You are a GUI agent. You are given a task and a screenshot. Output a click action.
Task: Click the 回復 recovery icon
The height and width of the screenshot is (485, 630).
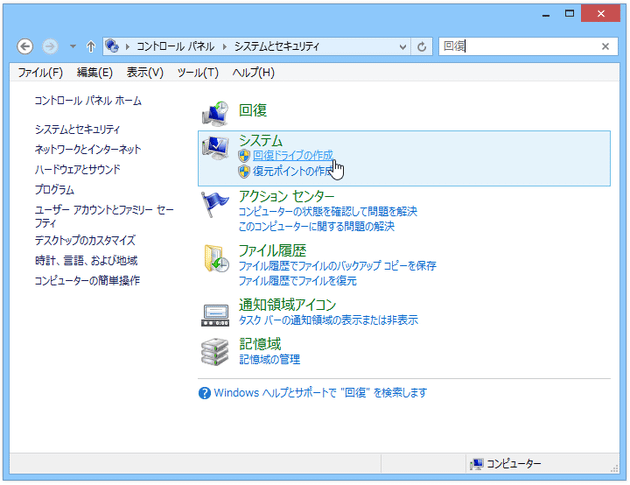[x=215, y=114]
